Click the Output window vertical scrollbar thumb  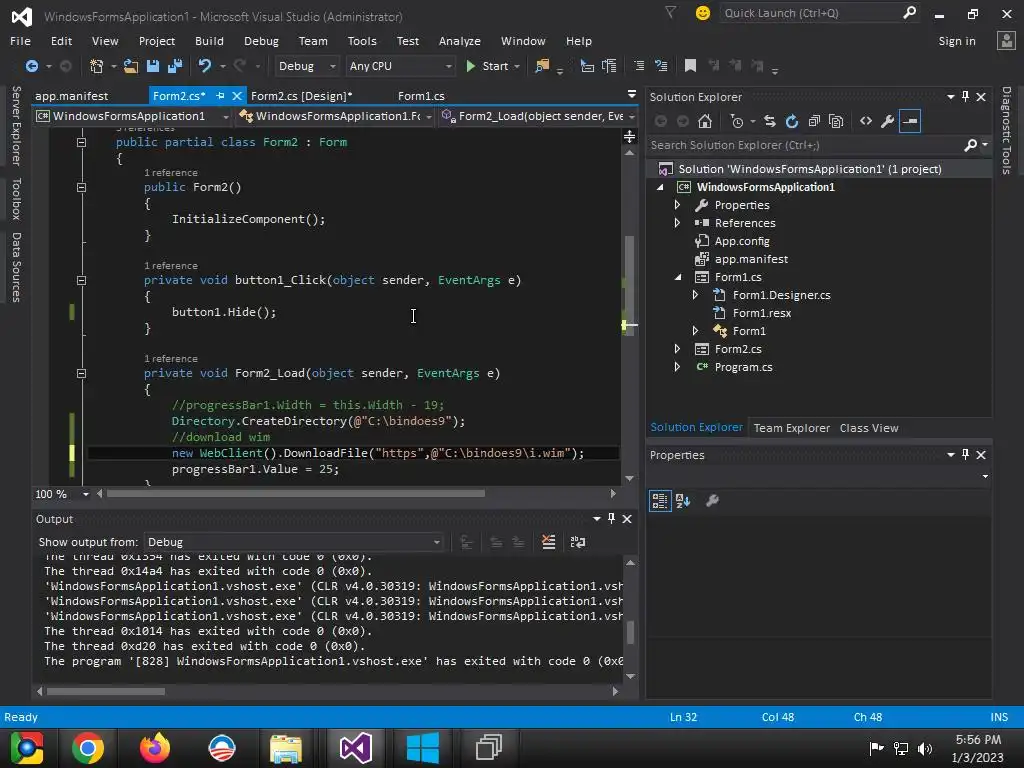[630, 633]
